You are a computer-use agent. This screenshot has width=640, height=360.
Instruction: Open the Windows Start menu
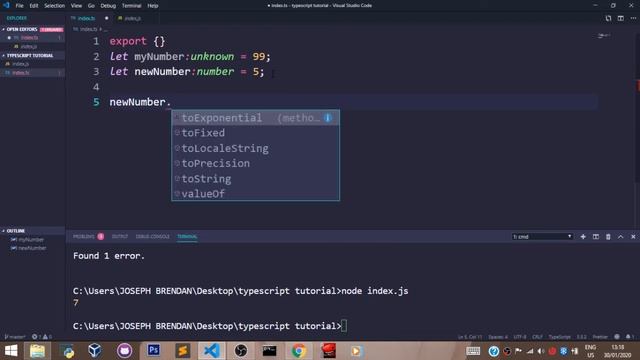point(11,351)
